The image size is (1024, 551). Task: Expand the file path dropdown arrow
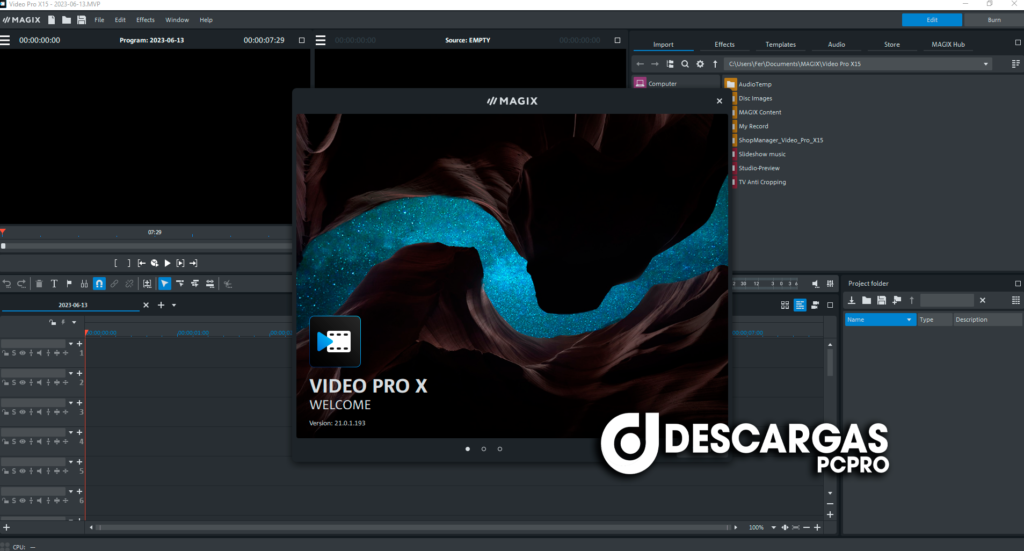[x=986, y=64]
